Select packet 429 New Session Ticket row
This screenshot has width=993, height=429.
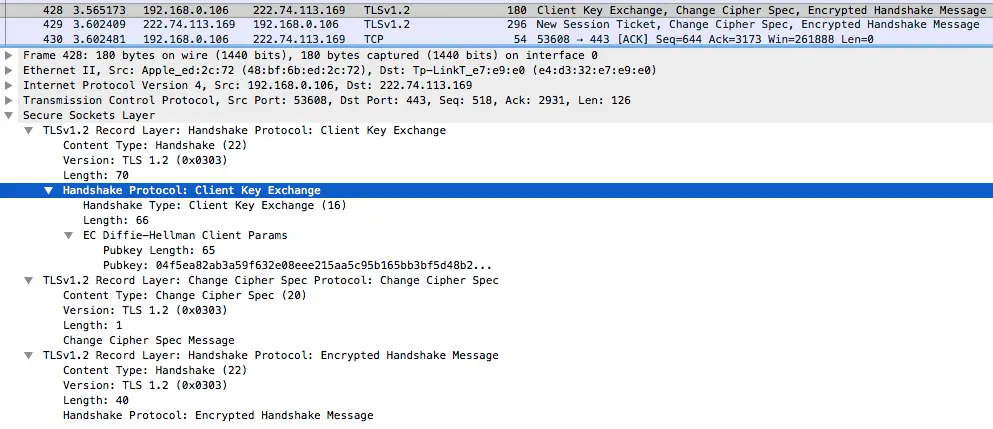496,24
